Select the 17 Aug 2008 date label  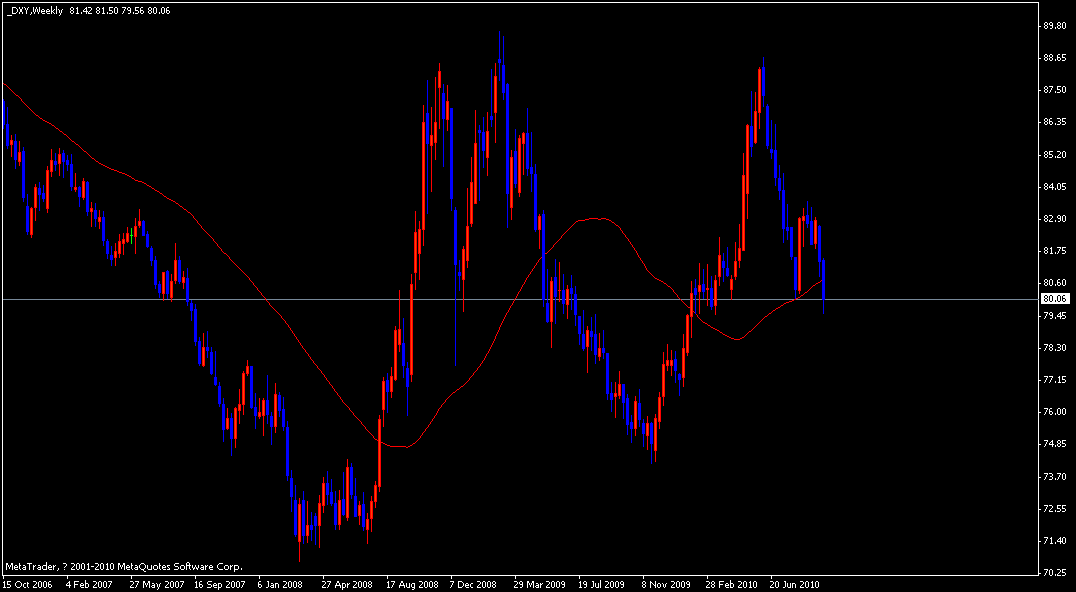coord(410,584)
